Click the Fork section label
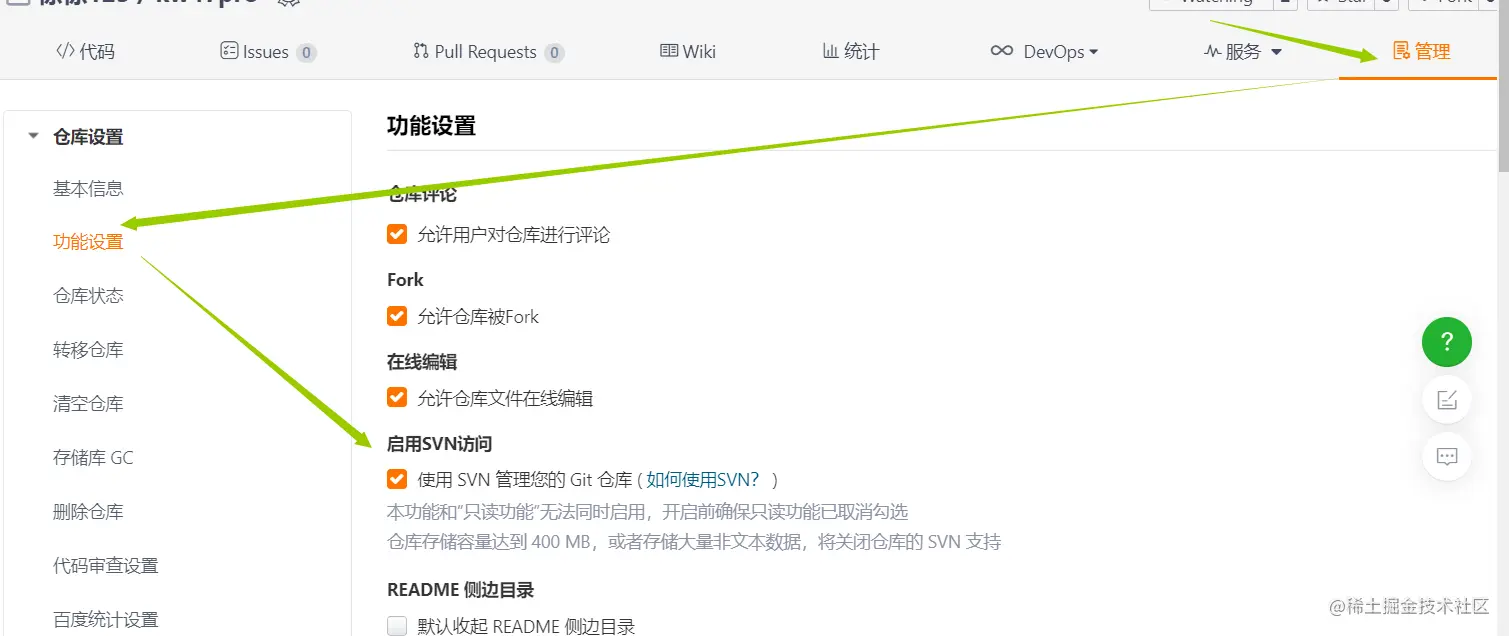Screen dimensions: 1509x636 [x=405, y=280]
